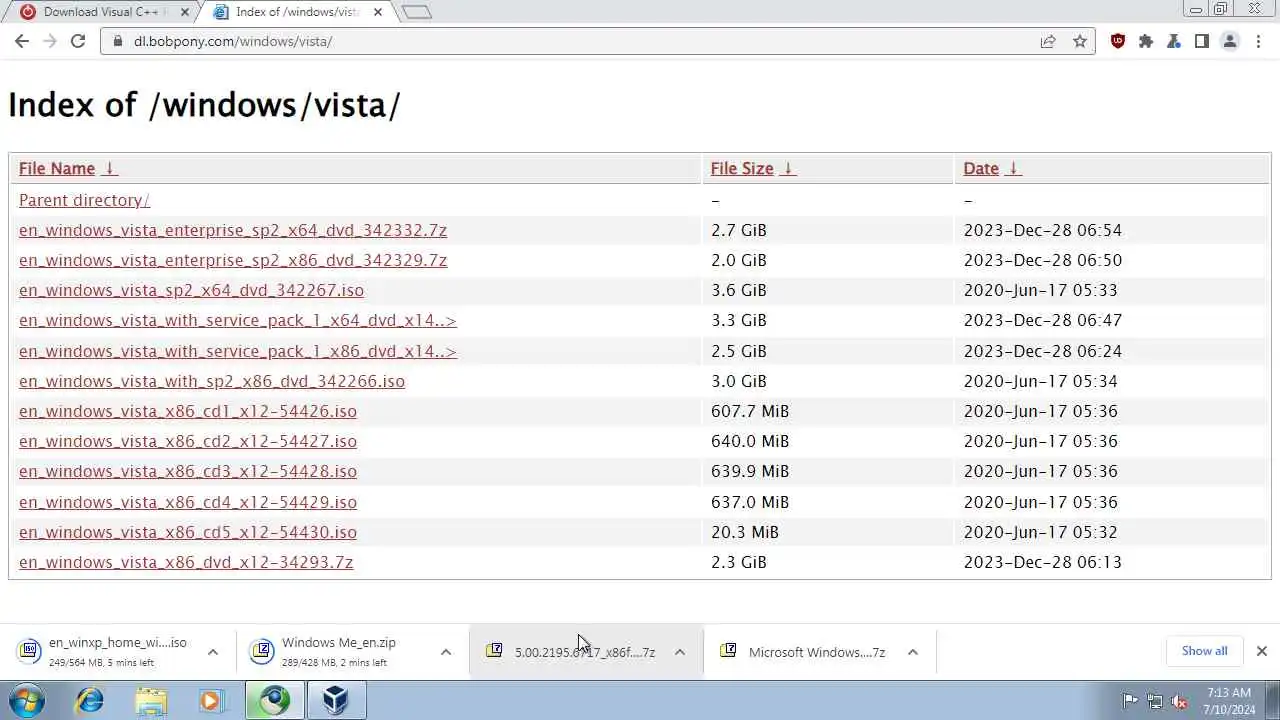Download the service pack 1 x64 dvd file

(238, 320)
